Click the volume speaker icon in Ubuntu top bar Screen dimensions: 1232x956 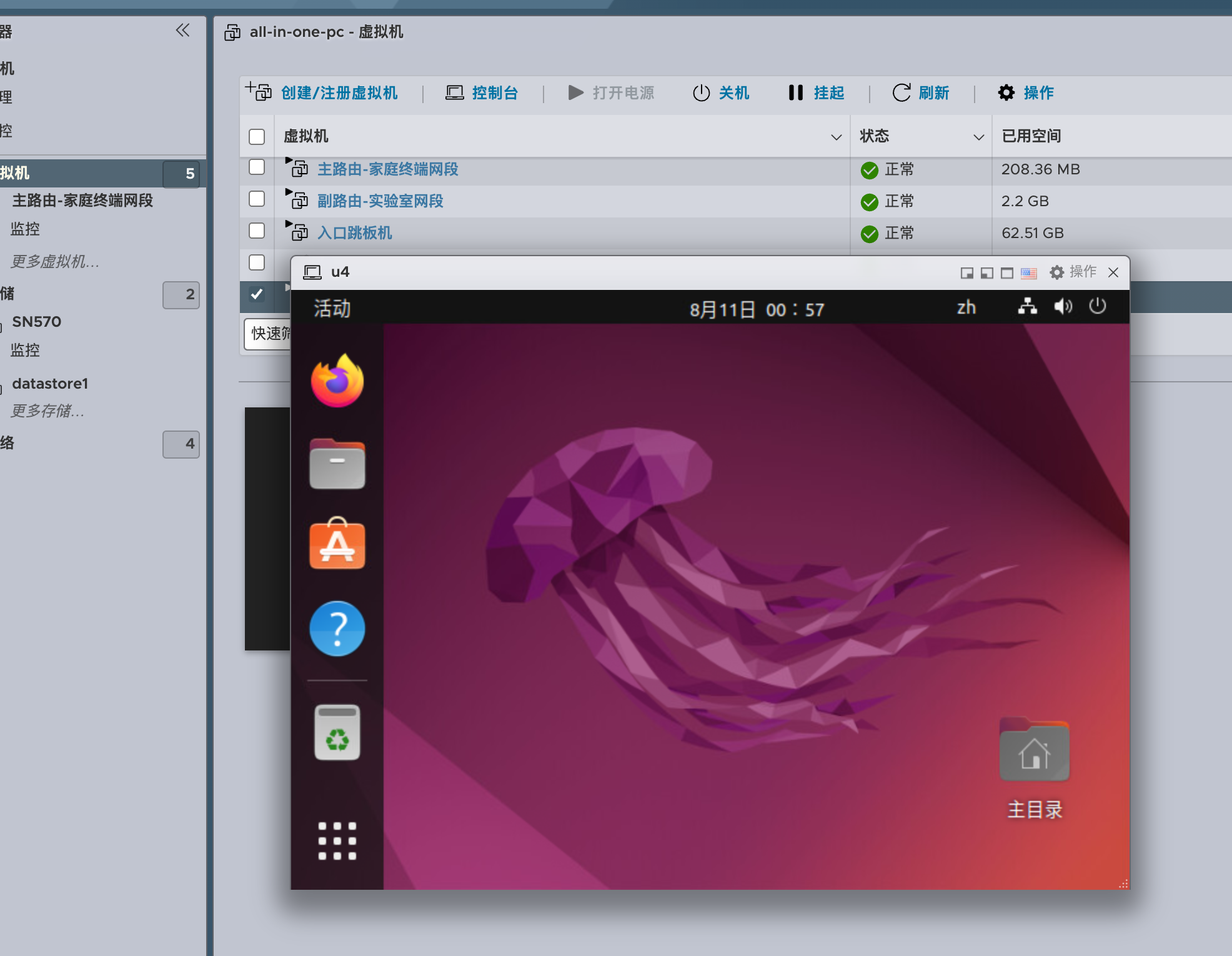[1063, 306]
